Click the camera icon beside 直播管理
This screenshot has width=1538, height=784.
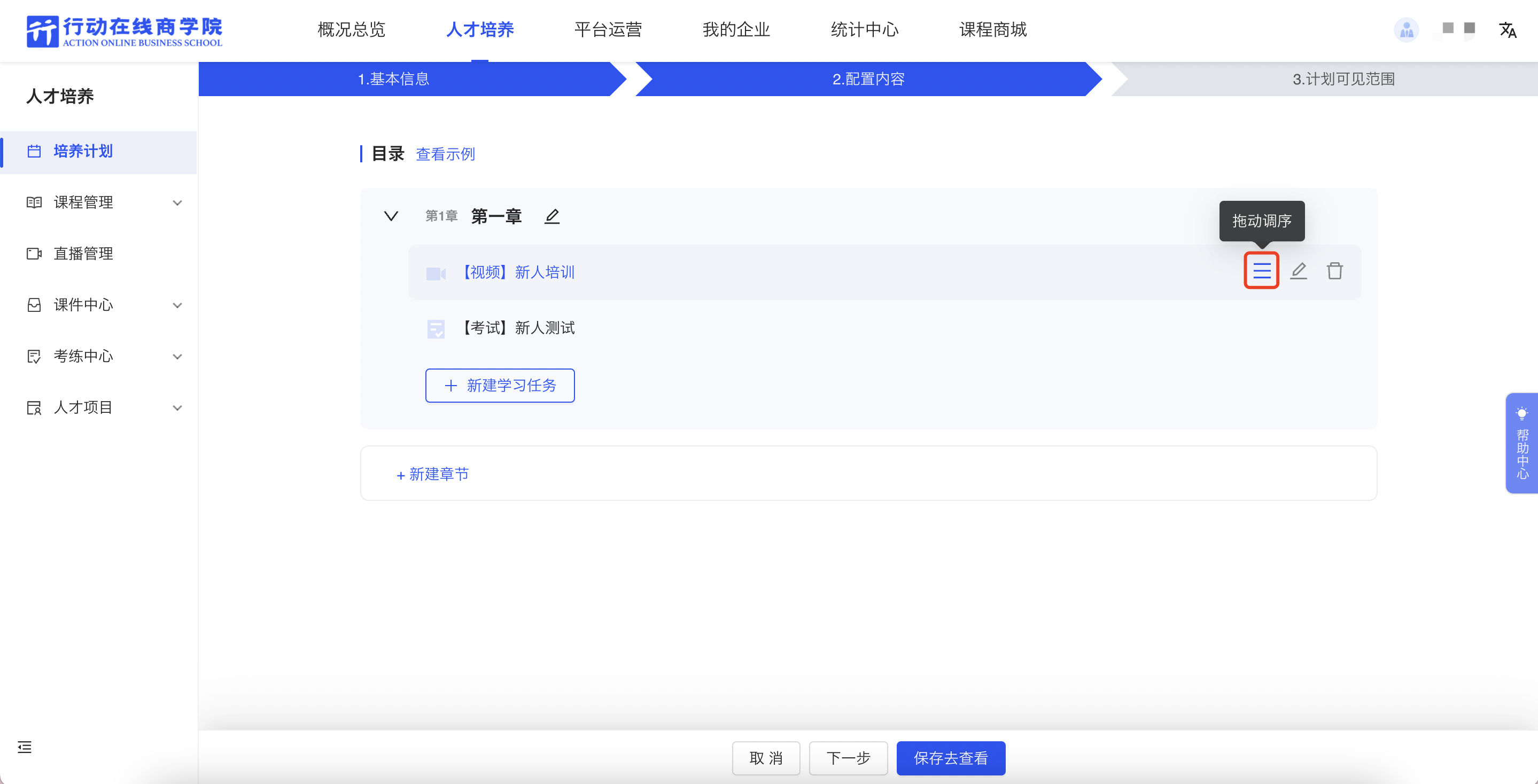(34, 254)
